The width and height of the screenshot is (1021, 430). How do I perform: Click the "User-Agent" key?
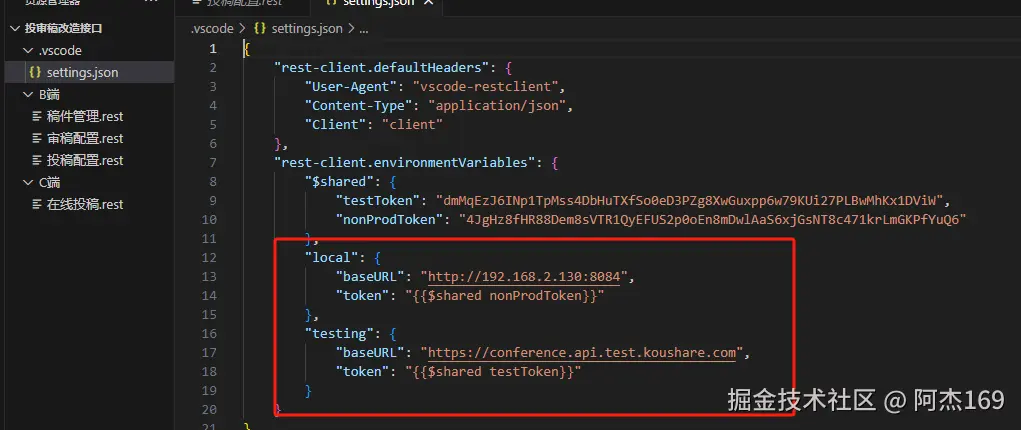[x=352, y=87]
